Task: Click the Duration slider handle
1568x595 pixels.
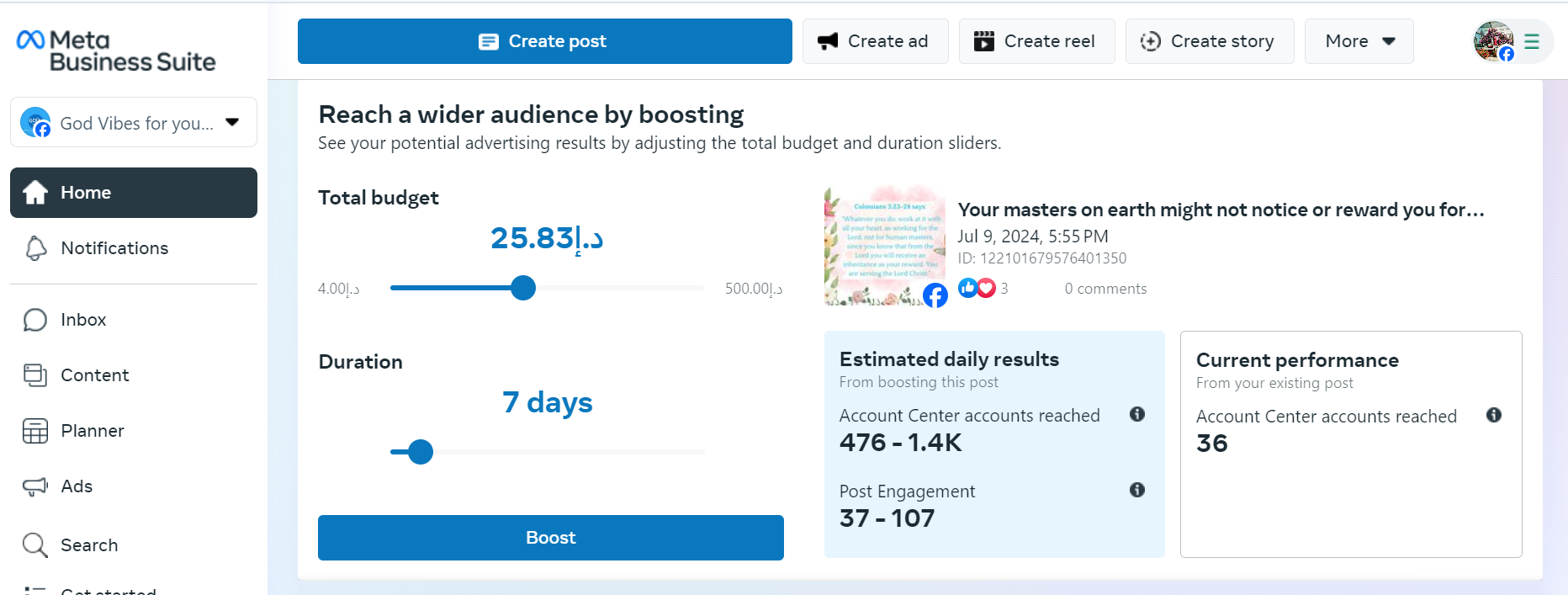Action: coord(421,452)
